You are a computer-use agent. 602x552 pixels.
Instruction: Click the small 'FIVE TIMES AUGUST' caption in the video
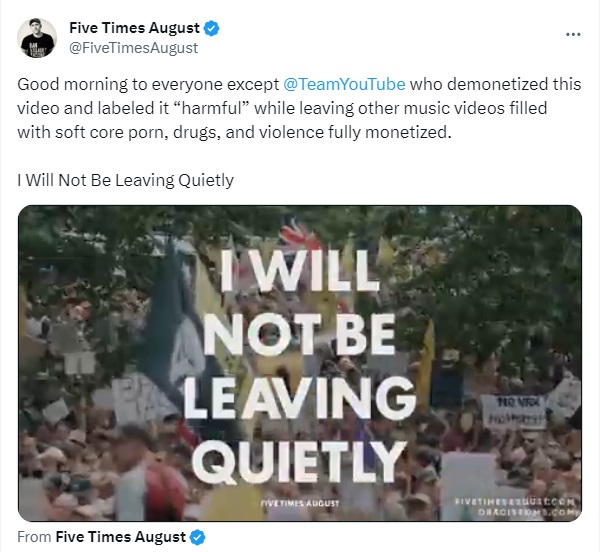pos(300,503)
